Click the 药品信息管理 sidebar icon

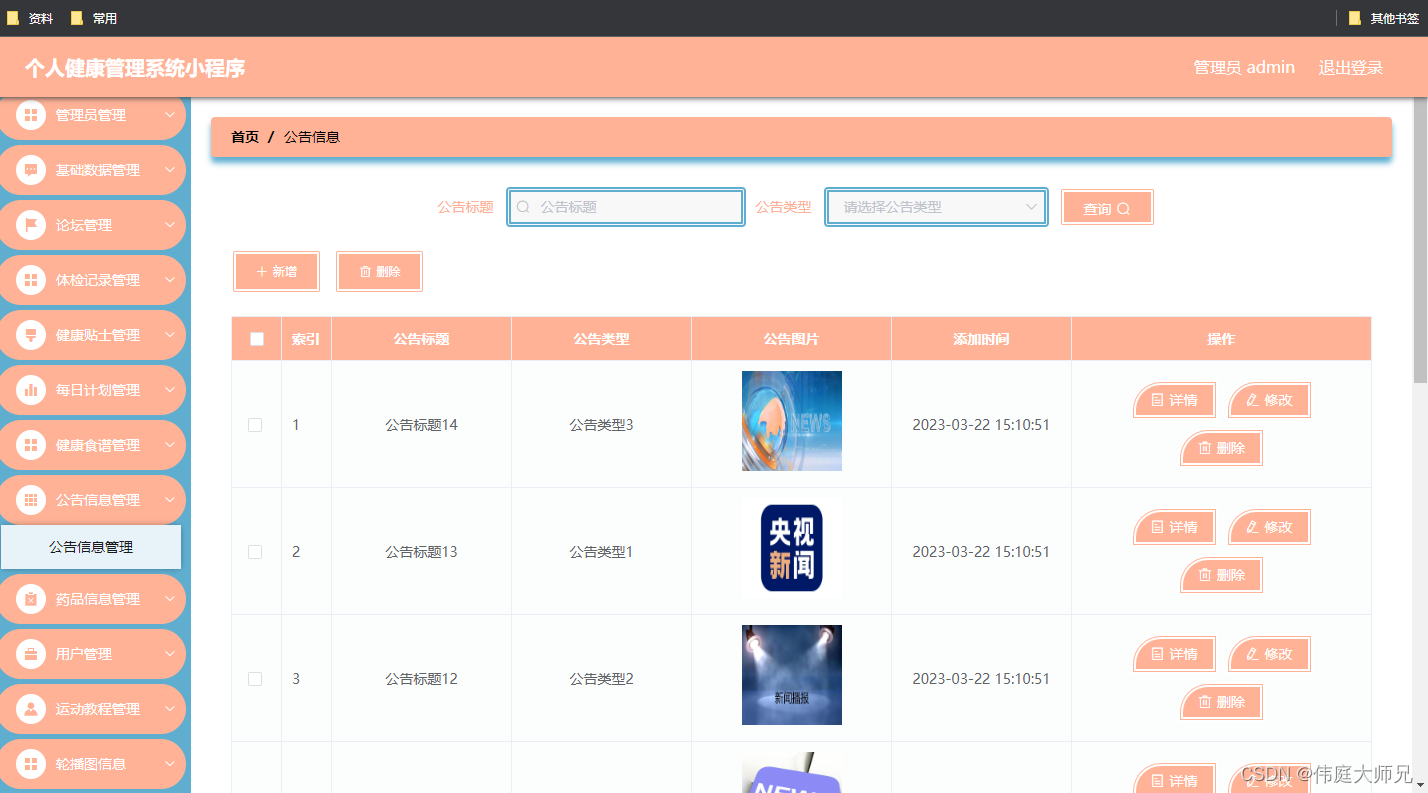tap(30, 599)
